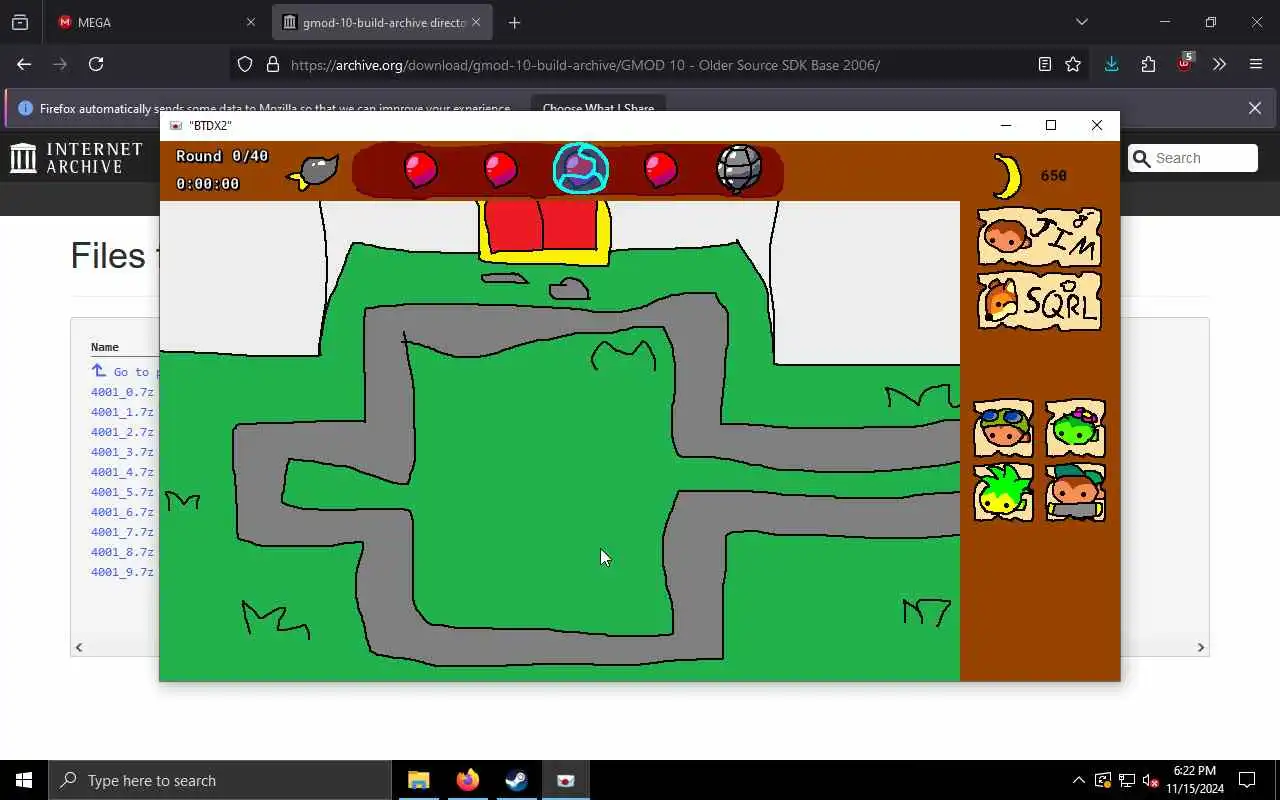The image size is (1280, 800).
Task: Open 4001_5.7z file link
Action: [122, 492]
